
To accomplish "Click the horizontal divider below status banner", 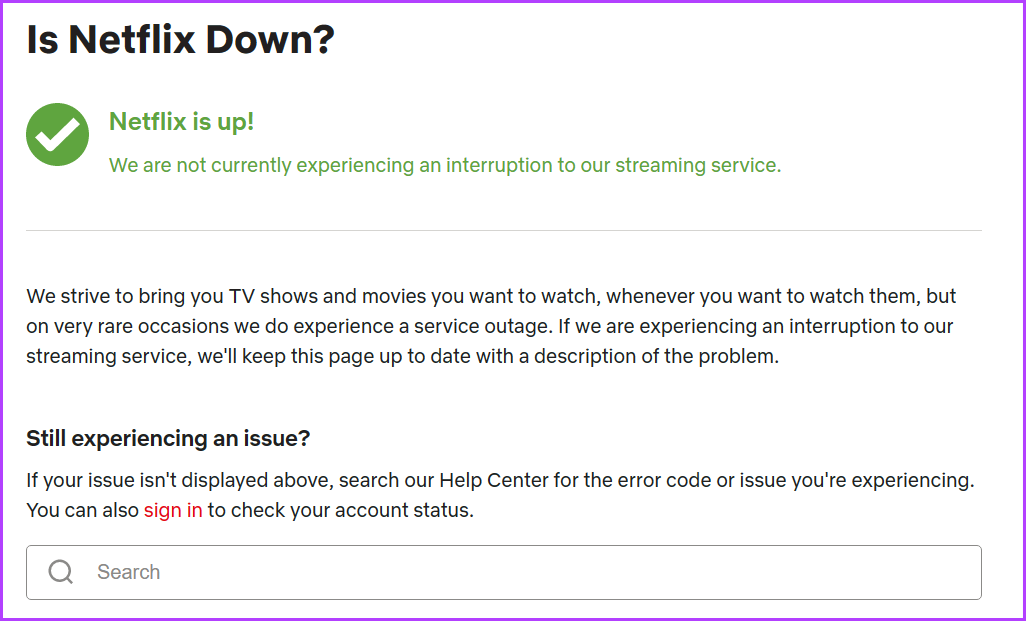I will pos(504,230).
